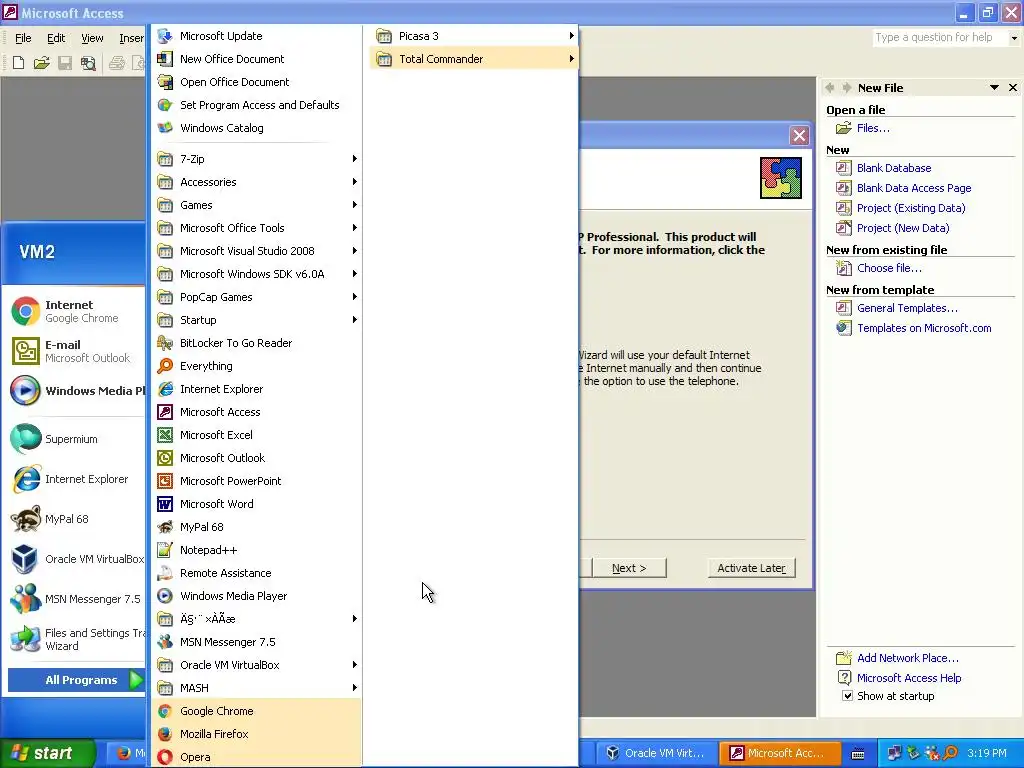This screenshot has width=1024, height=768.
Task: Click the Print toolbar icon
Action: tap(117, 63)
